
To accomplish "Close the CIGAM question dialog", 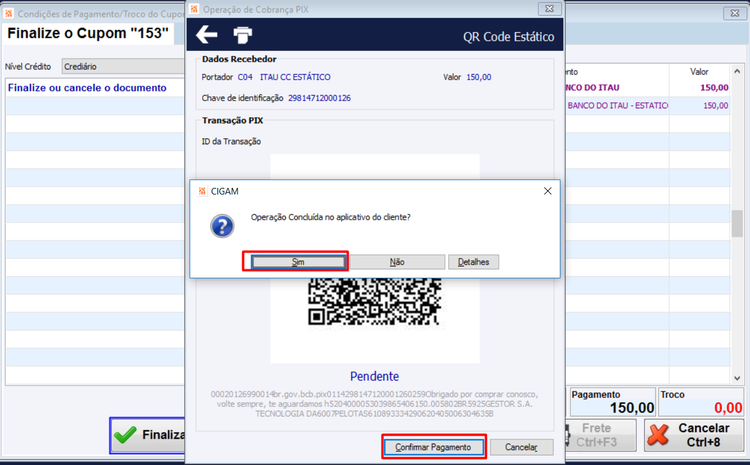I will coord(548,191).
